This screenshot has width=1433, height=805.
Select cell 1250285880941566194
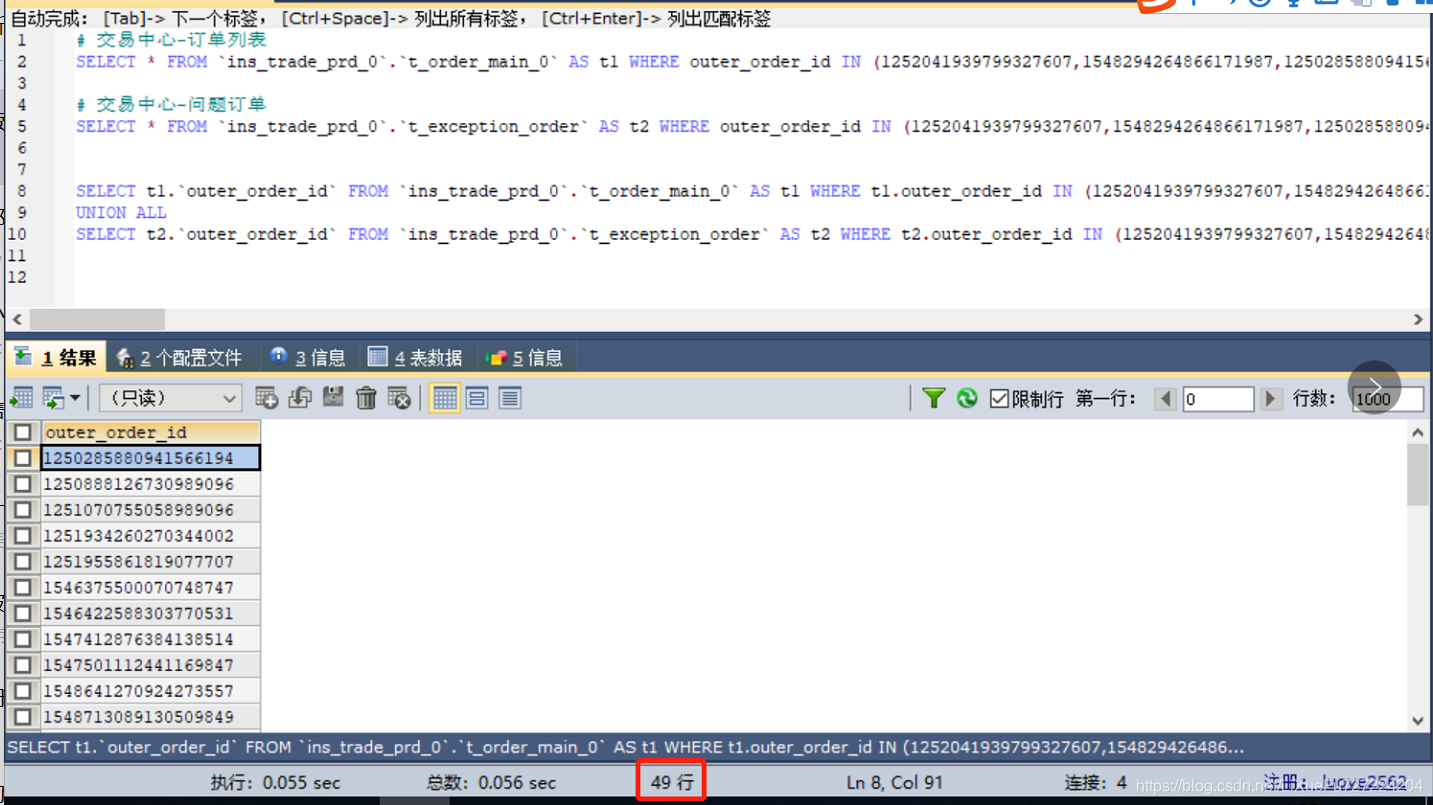tap(150, 458)
